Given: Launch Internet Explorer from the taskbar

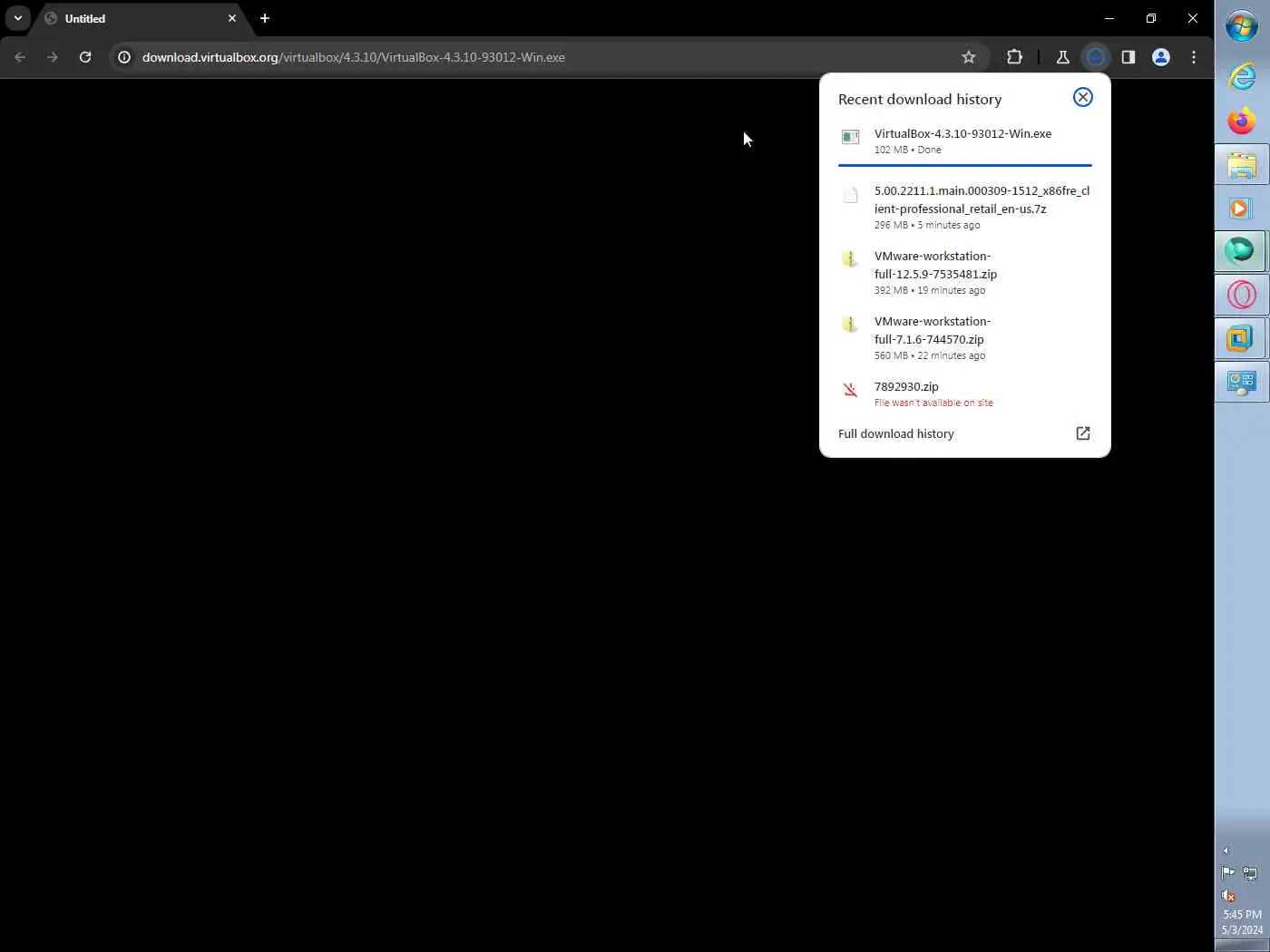Looking at the screenshot, I should (1242, 76).
